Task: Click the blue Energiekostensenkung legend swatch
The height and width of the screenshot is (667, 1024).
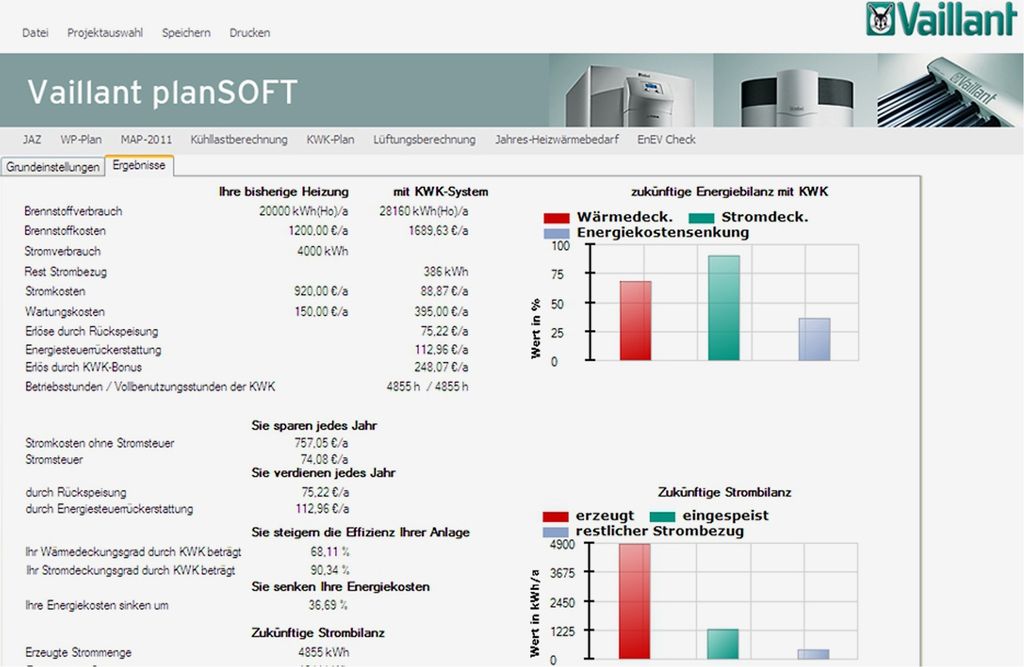Action: tap(556, 233)
